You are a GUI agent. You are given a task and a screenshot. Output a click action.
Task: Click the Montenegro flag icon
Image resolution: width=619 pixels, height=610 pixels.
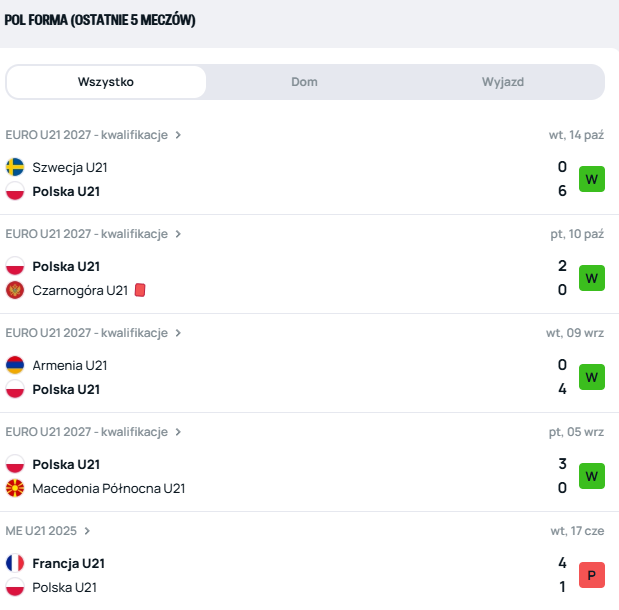tap(15, 290)
